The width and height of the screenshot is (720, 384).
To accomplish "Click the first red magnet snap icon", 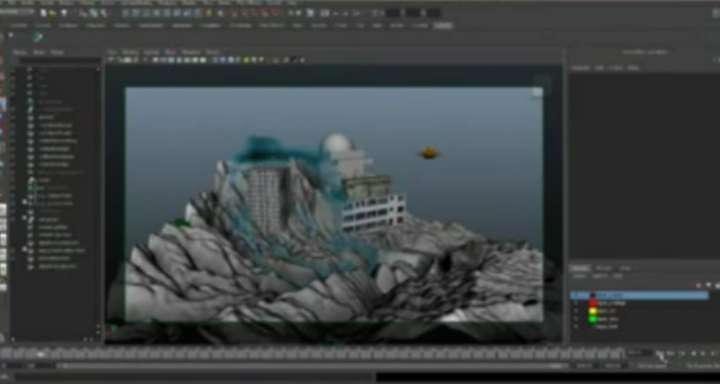I will (x=232, y=13).
